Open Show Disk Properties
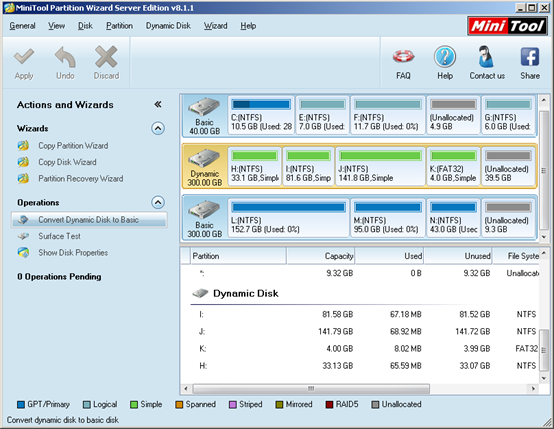 [73, 252]
